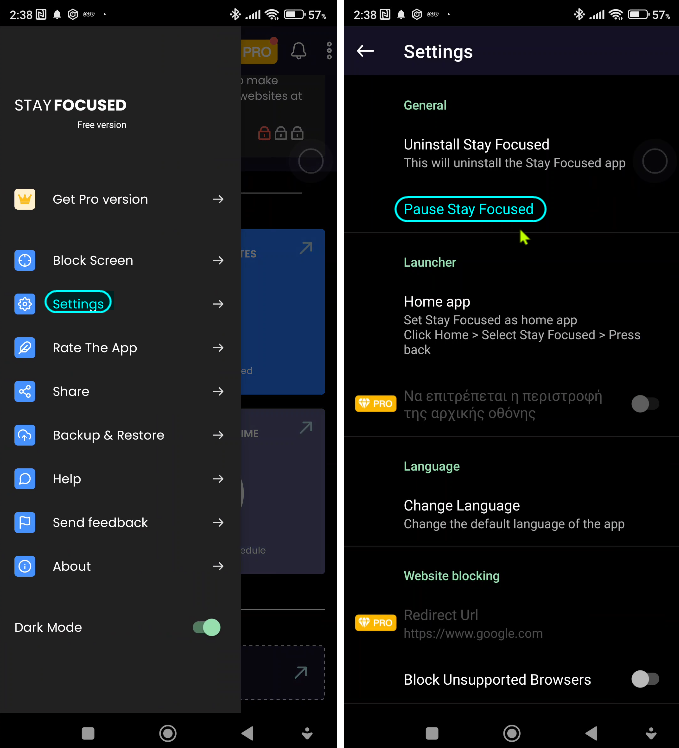Open arrow next to Backup & Restore
This screenshot has width=679, height=748.
pyautogui.click(x=218, y=435)
